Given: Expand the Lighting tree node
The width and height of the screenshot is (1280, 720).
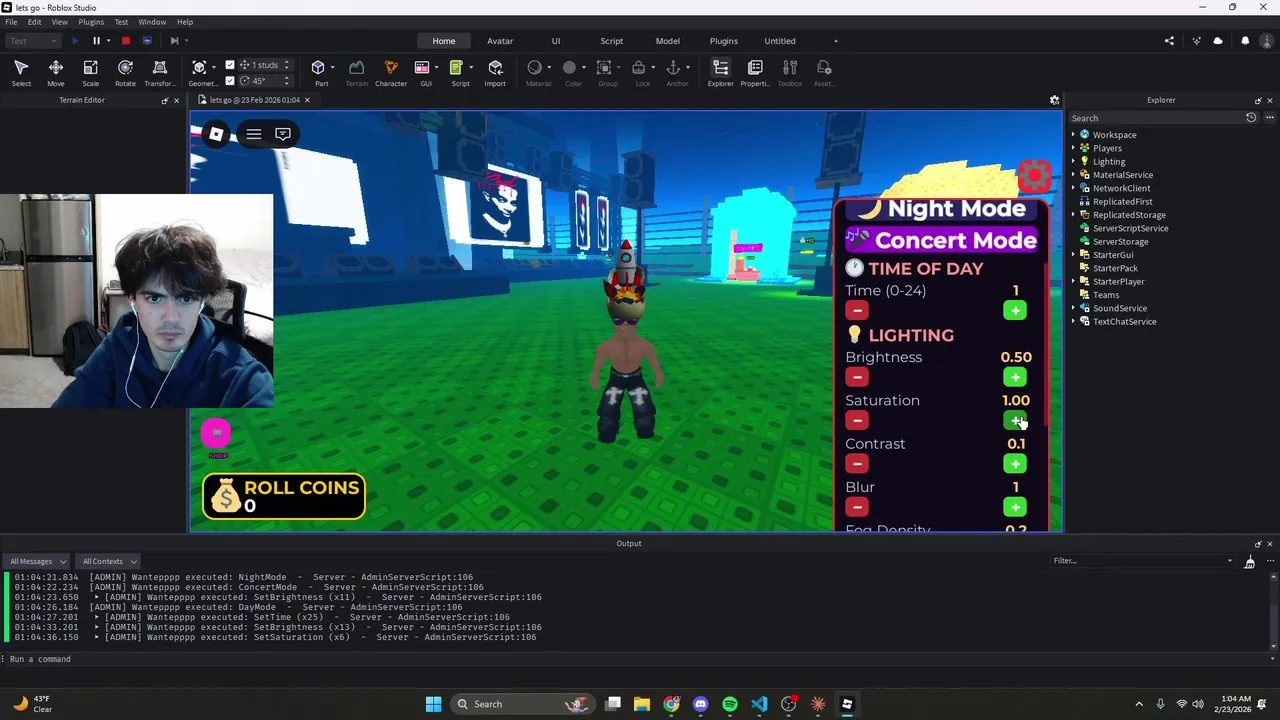Looking at the screenshot, I should click(1074, 161).
